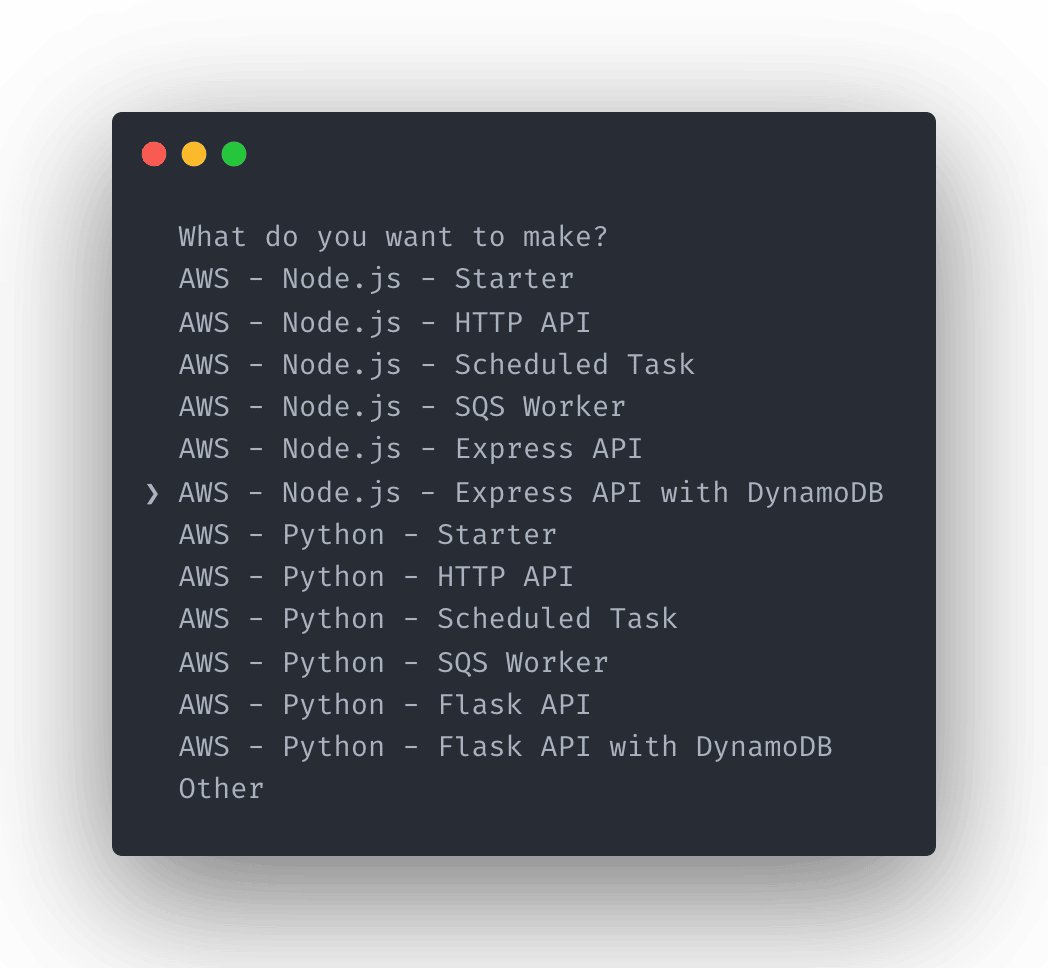This screenshot has height=968, width=1048.
Task: Click the red close window dot
Action: point(154,154)
